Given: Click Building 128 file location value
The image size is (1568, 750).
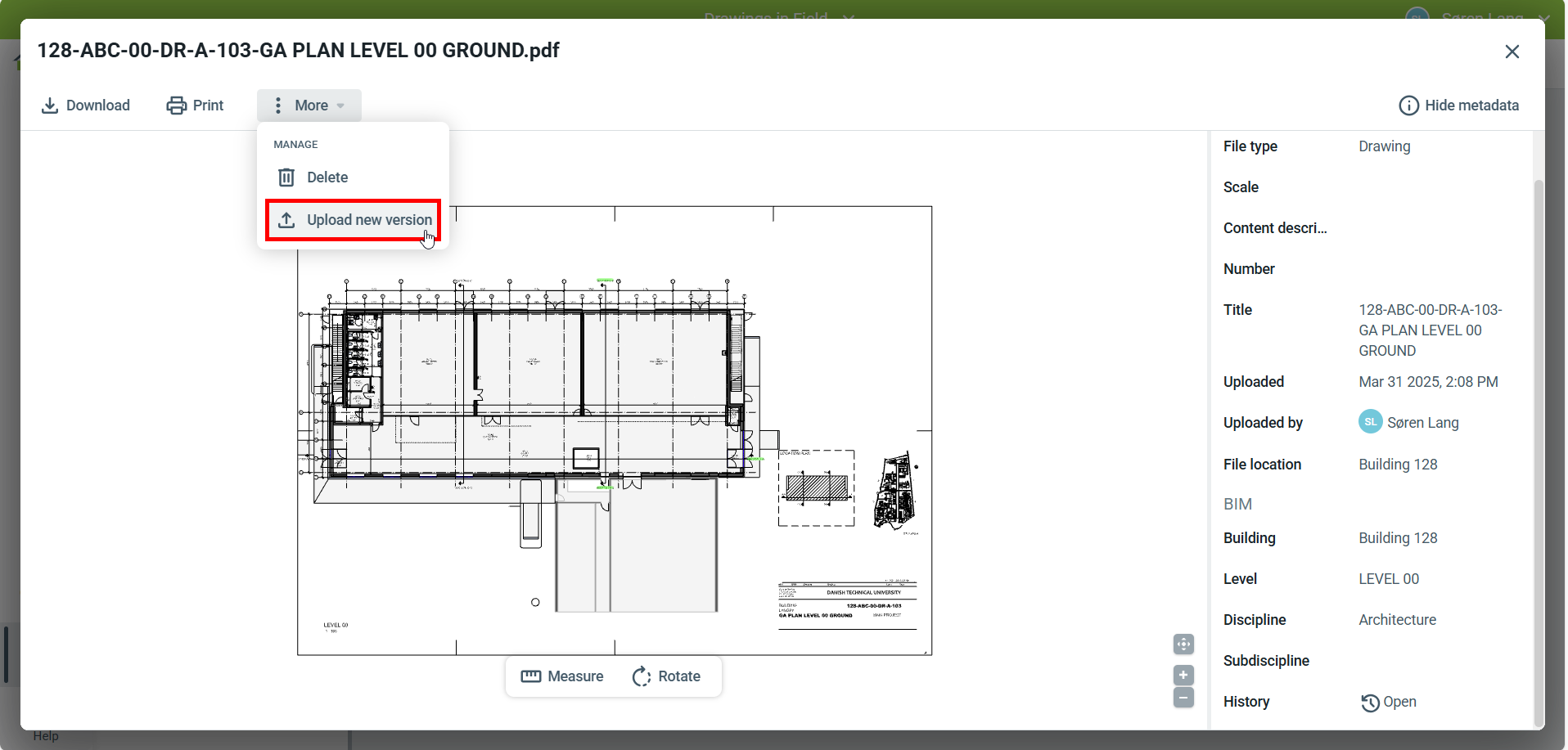Looking at the screenshot, I should (1398, 465).
